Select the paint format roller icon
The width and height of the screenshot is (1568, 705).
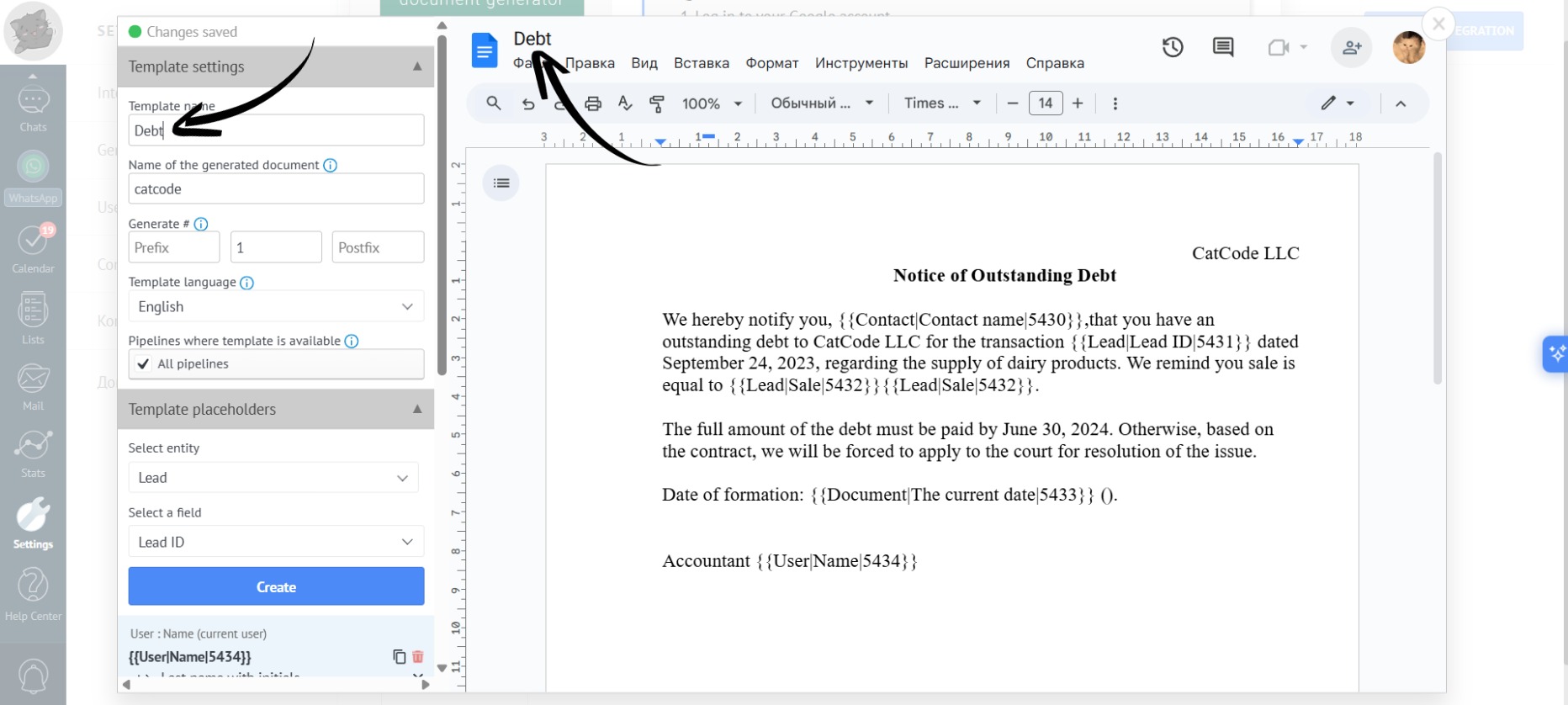(x=657, y=103)
